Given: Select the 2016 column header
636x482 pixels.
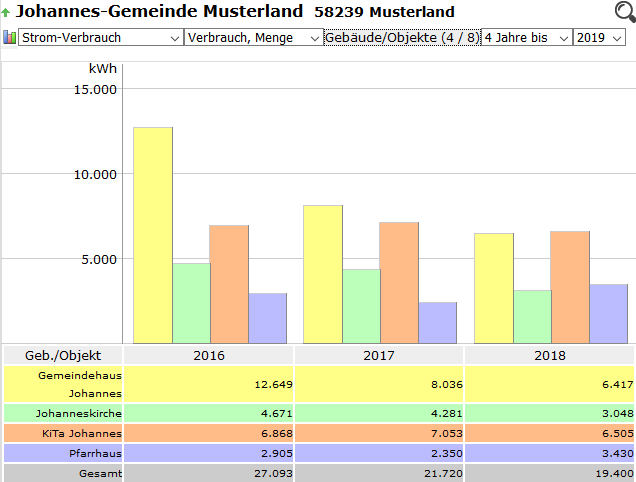Looking at the screenshot, I should 208,355.
